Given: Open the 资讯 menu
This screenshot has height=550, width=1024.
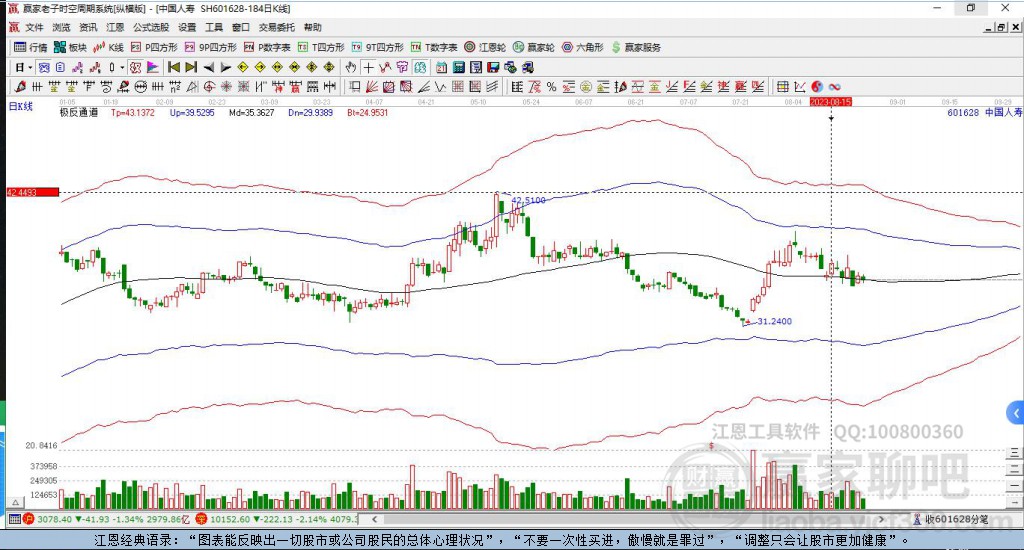Looking at the screenshot, I should click(x=88, y=27).
